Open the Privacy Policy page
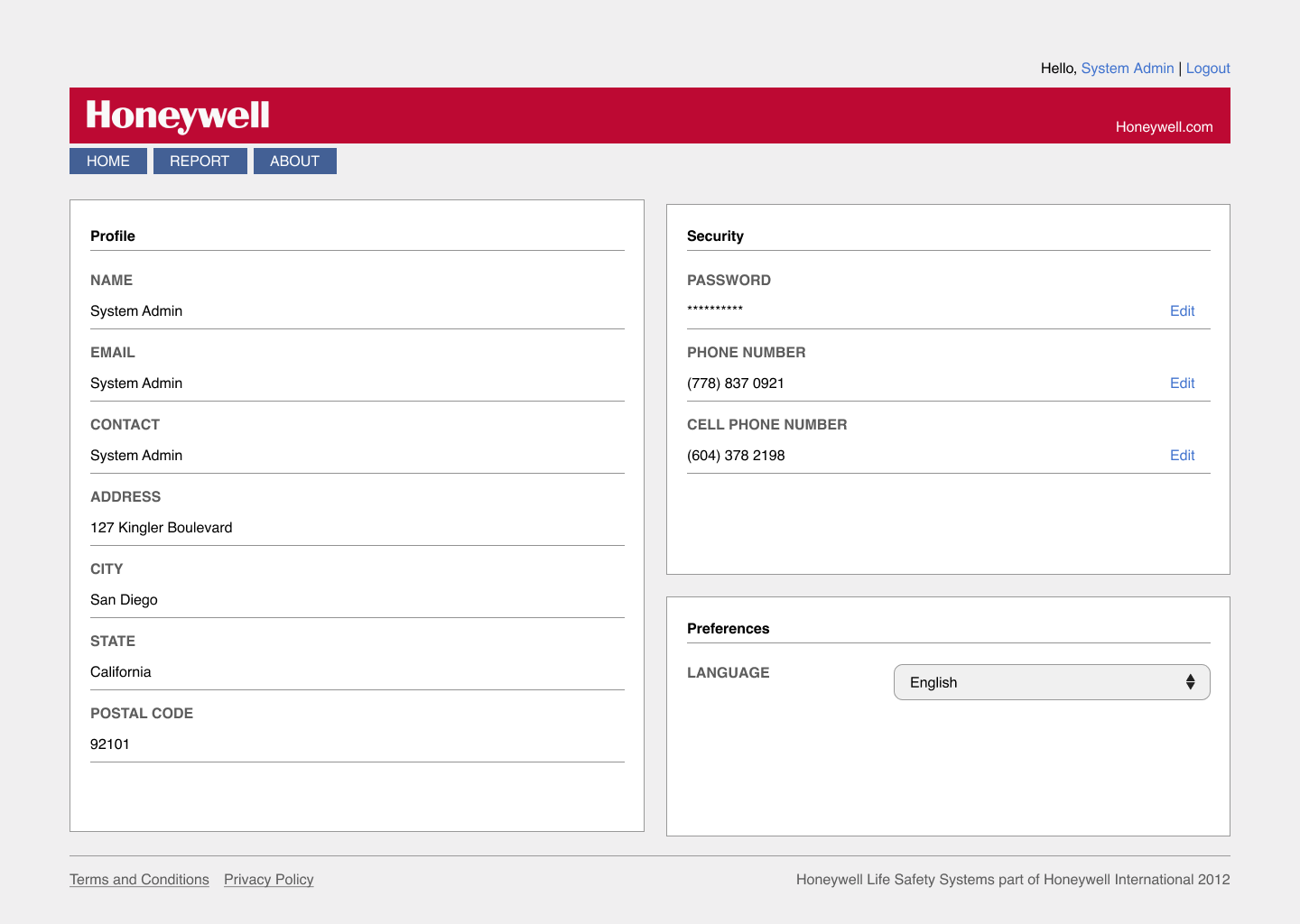 (268, 879)
